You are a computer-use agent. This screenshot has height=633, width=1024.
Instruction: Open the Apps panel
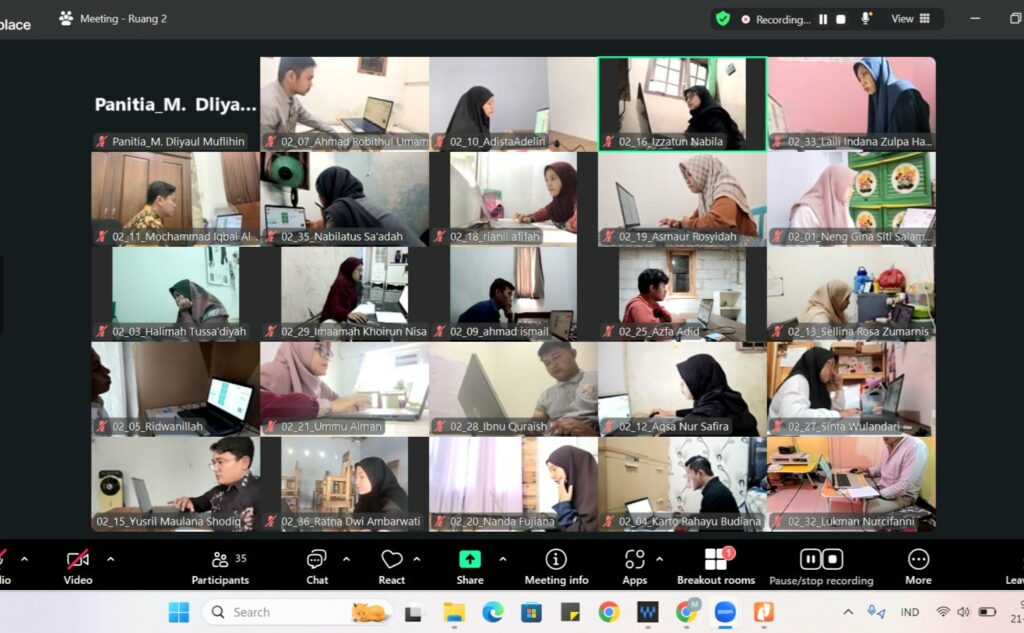[634, 566]
